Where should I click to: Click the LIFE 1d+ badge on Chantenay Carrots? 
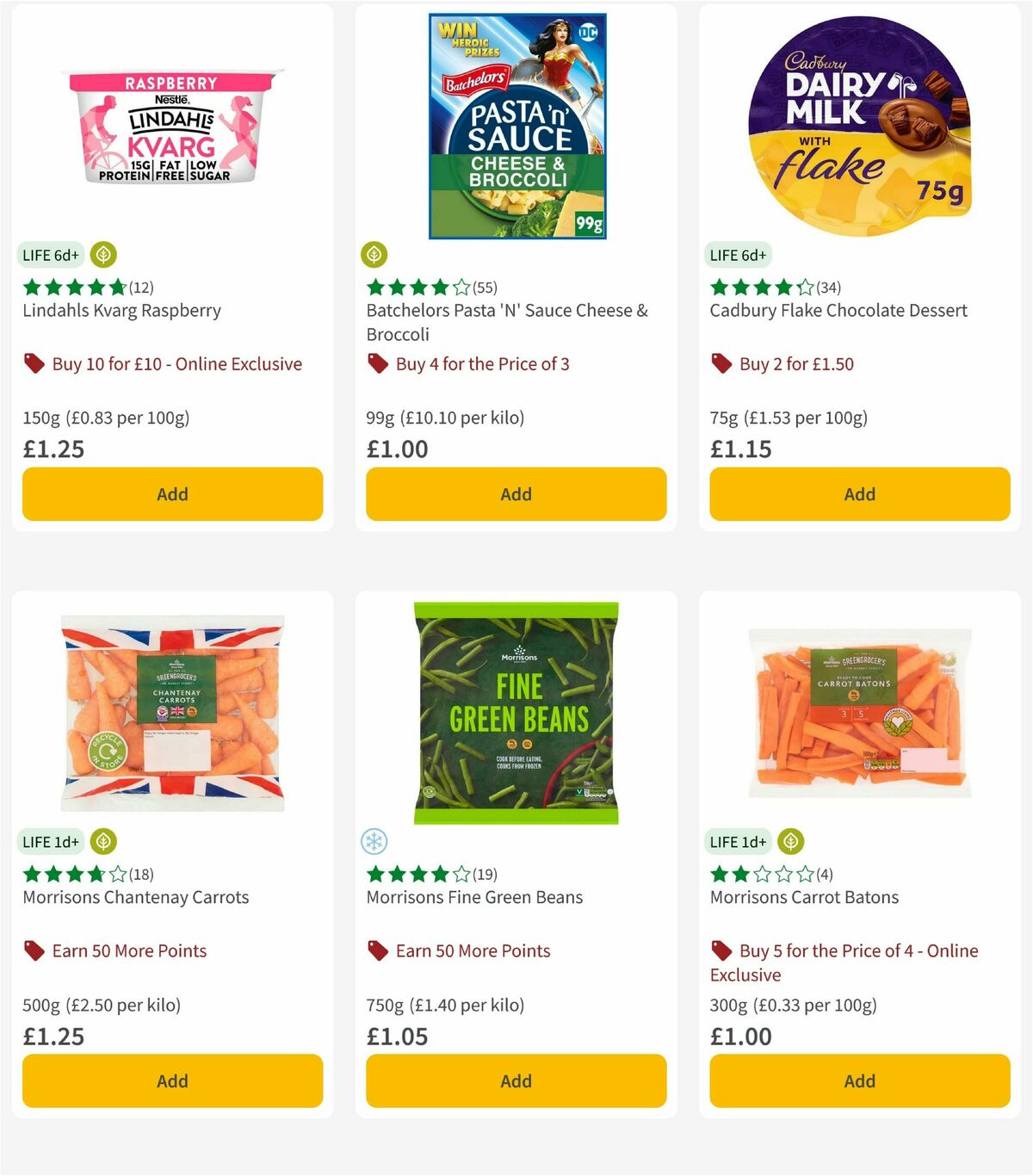click(51, 841)
